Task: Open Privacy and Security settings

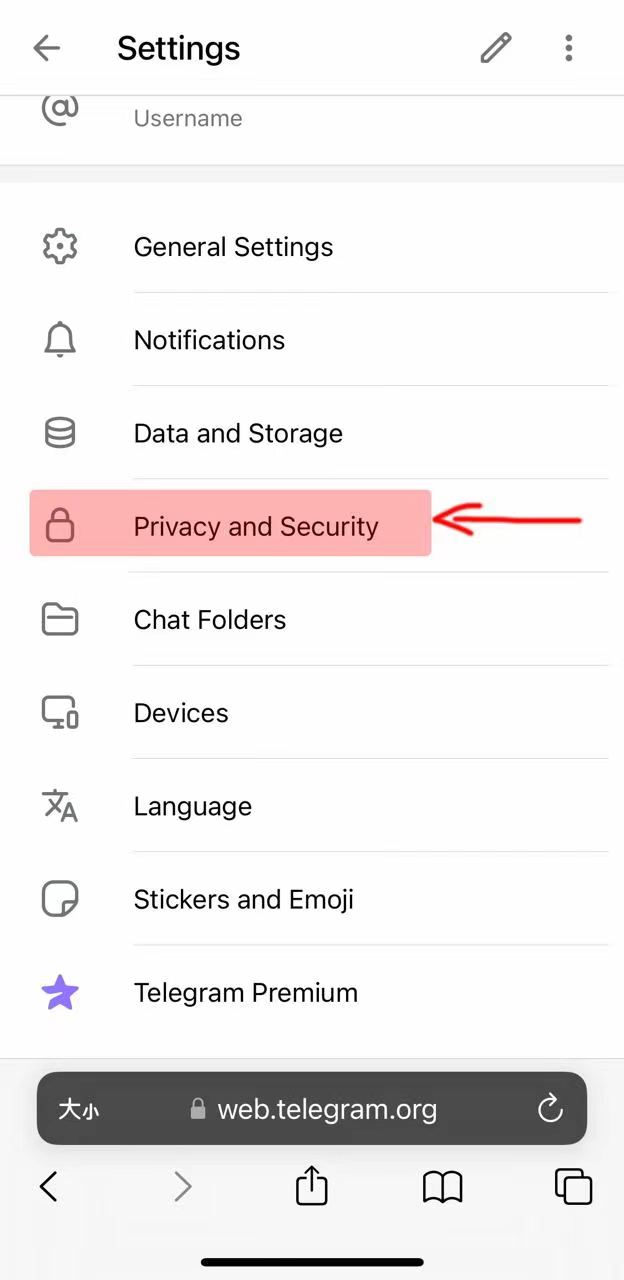Action: tap(256, 526)
